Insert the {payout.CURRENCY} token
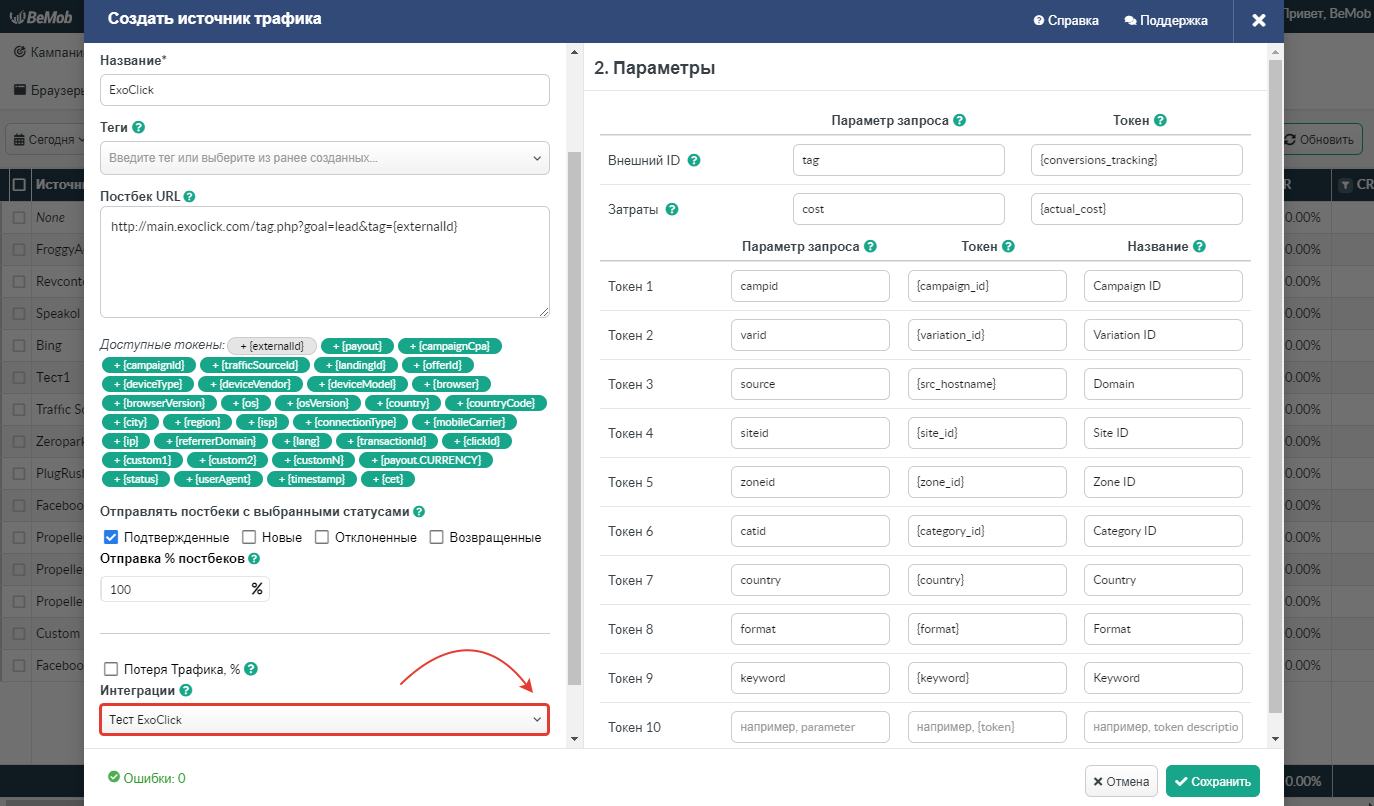Viewport: 1374px width, 806px height. point(425,460)
